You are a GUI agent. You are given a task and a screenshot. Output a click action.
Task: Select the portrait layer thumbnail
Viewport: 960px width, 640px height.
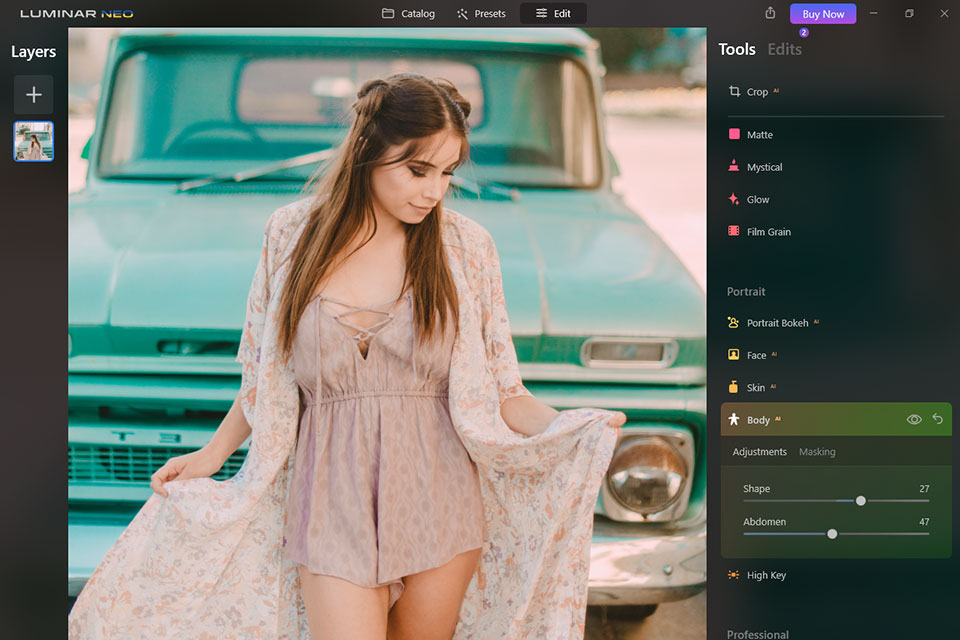point(34,141)
